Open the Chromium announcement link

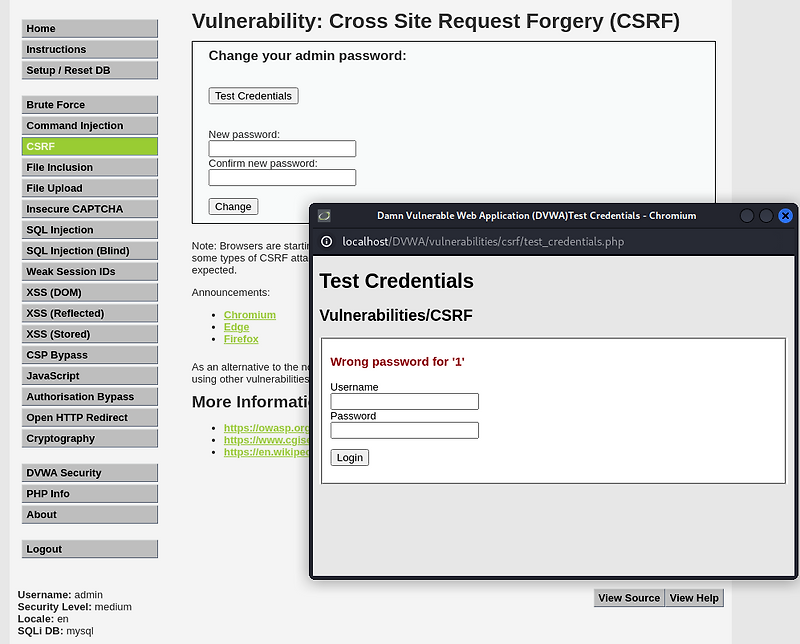point(249,314)
